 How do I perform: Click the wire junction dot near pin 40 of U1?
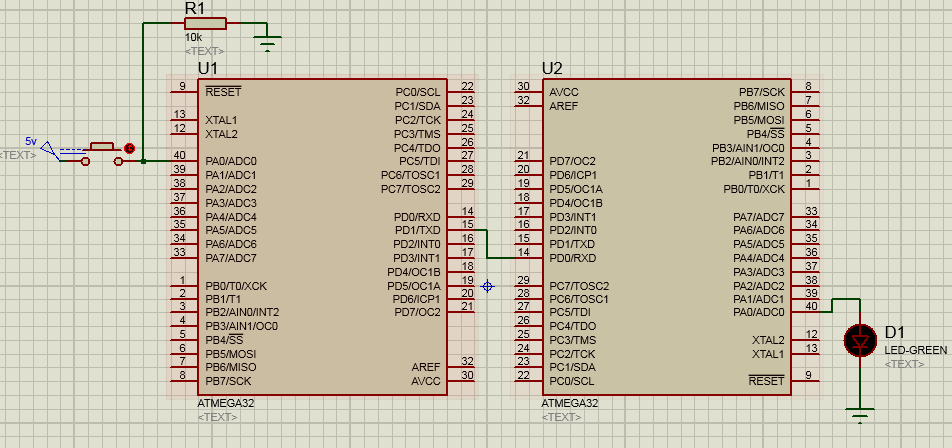point(143,161)
